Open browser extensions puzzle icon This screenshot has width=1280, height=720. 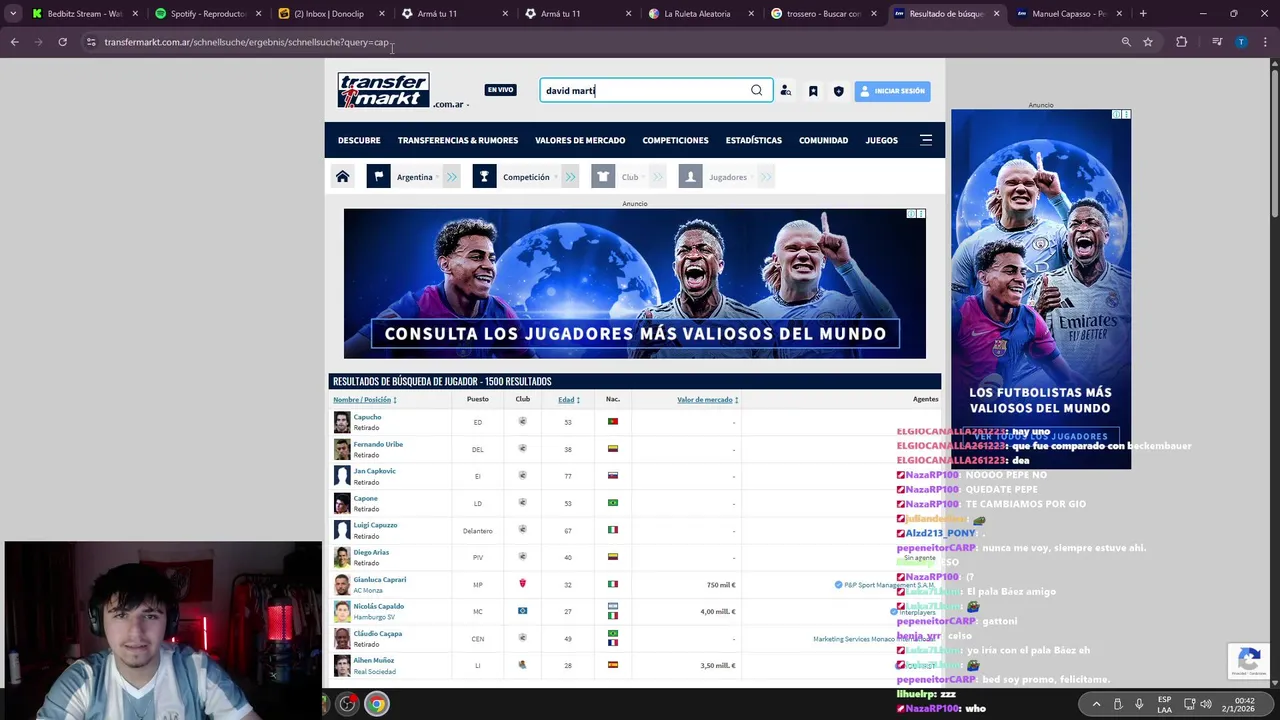[x=1182, y=42]
